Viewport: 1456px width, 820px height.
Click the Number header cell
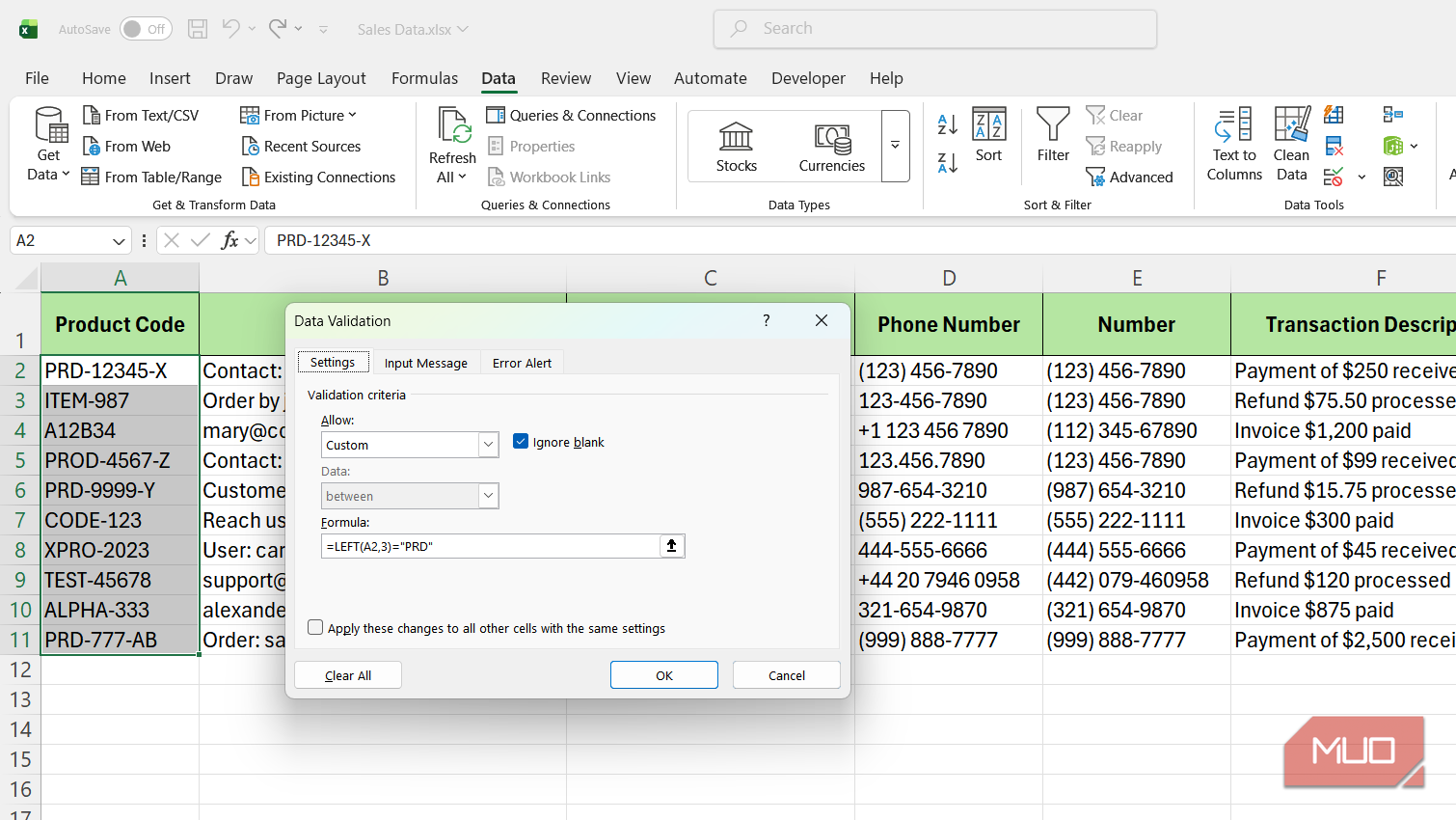tap(1137, 324)
